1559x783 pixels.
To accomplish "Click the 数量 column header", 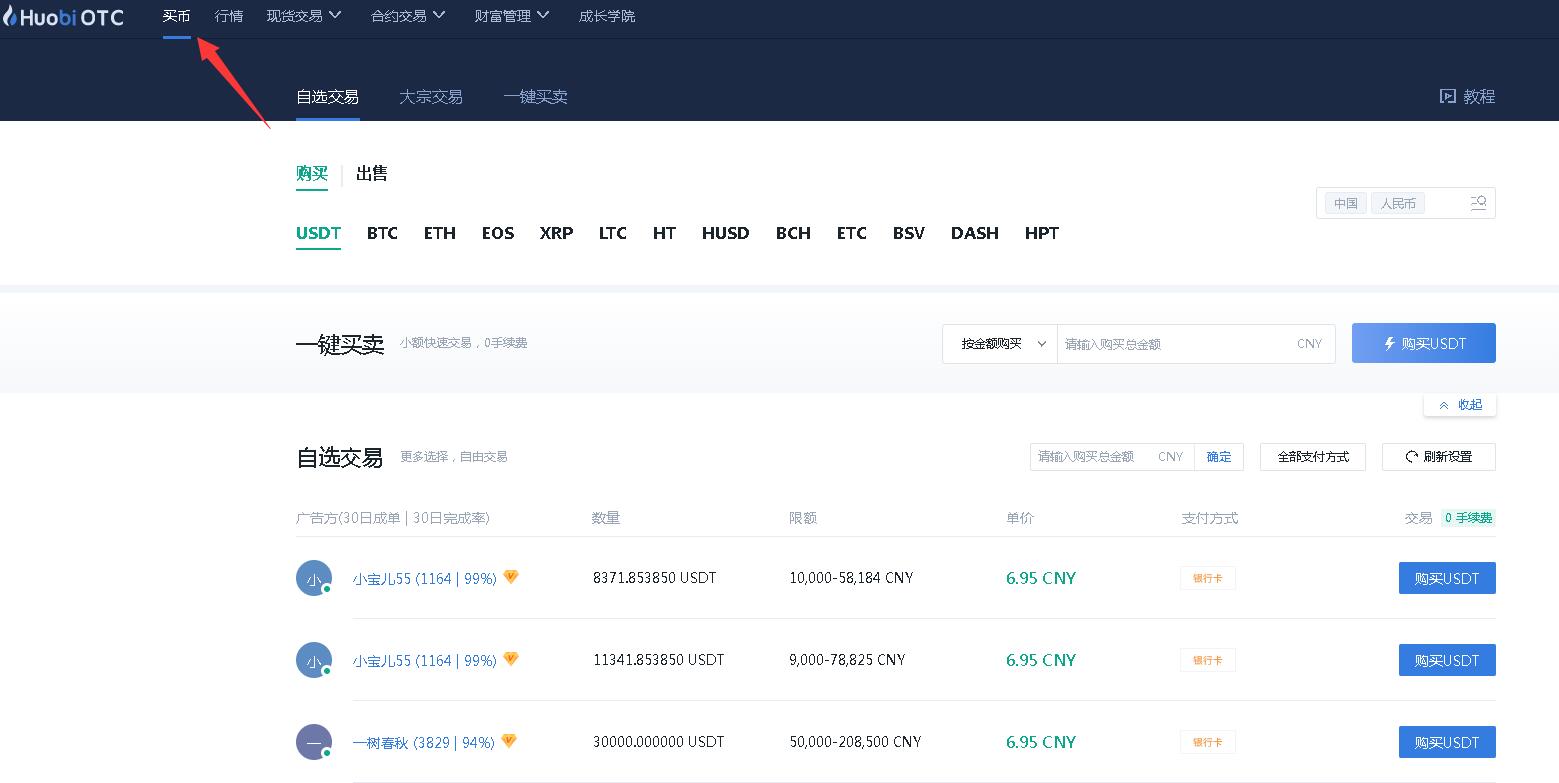I will click(606, 518).
